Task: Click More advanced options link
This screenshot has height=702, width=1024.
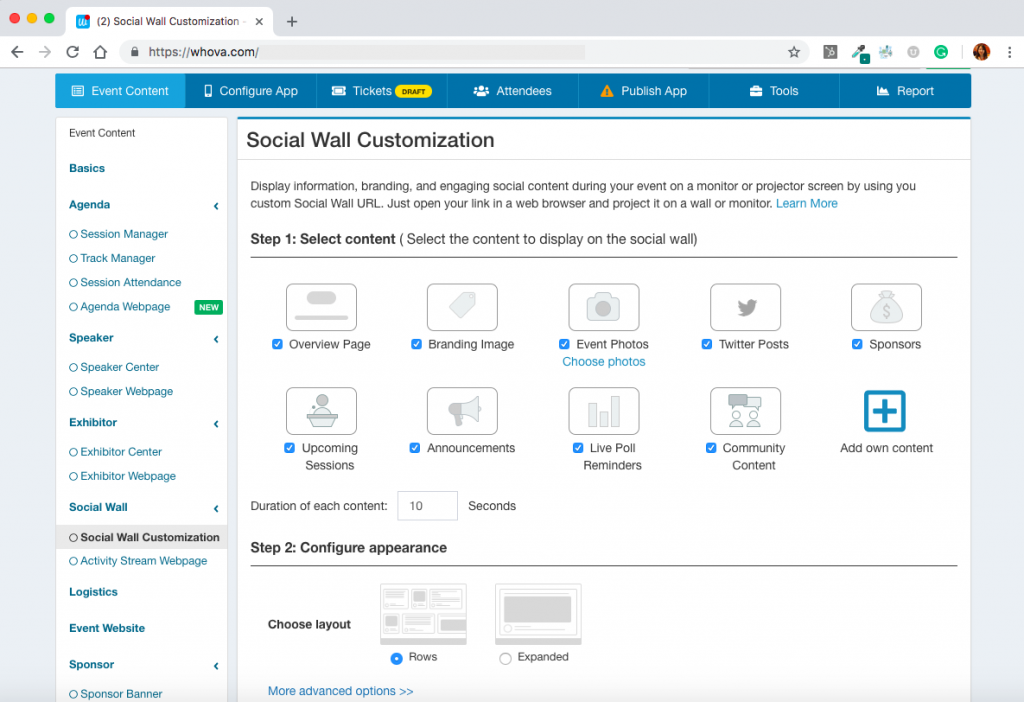Action: tap(340, 690)
